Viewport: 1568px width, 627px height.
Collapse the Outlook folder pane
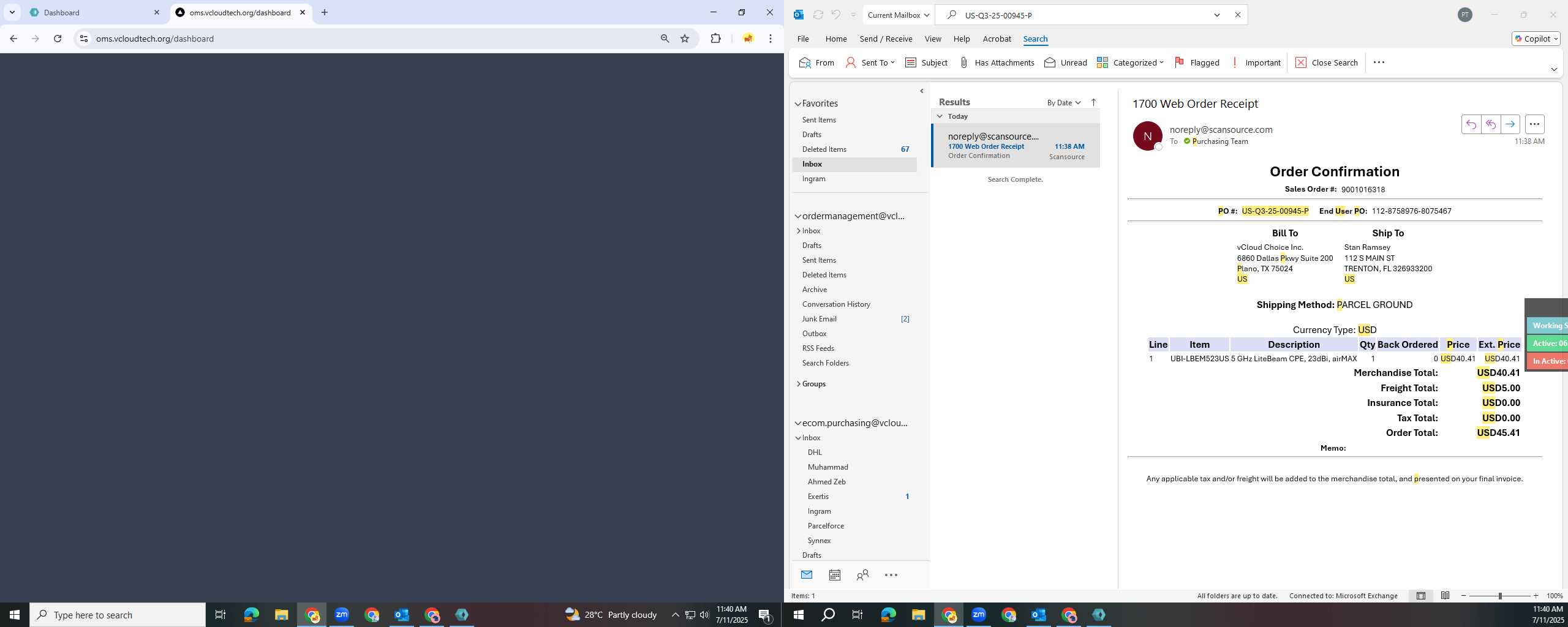click(x=922, y=91)
